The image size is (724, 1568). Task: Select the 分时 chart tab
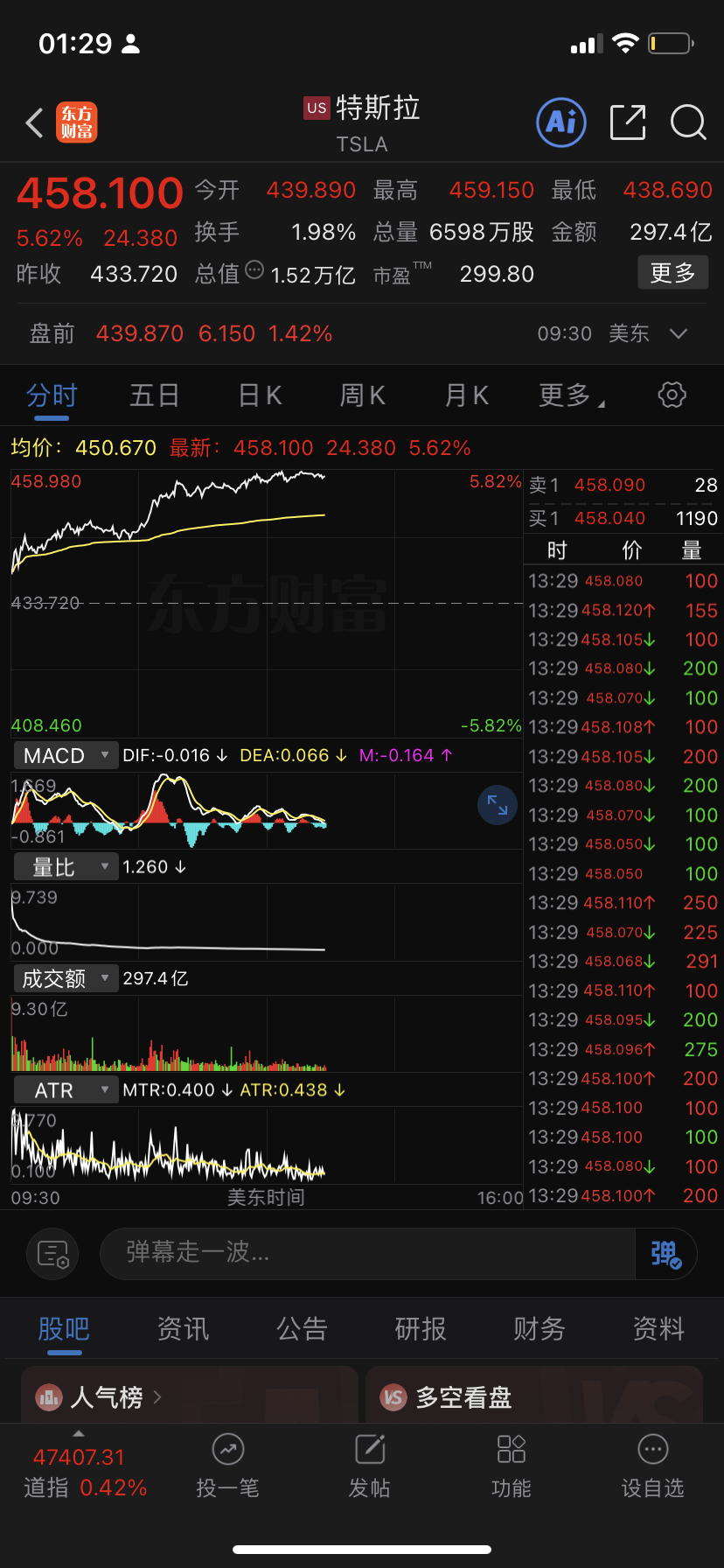pyautogui.click(x=52, y=395)
